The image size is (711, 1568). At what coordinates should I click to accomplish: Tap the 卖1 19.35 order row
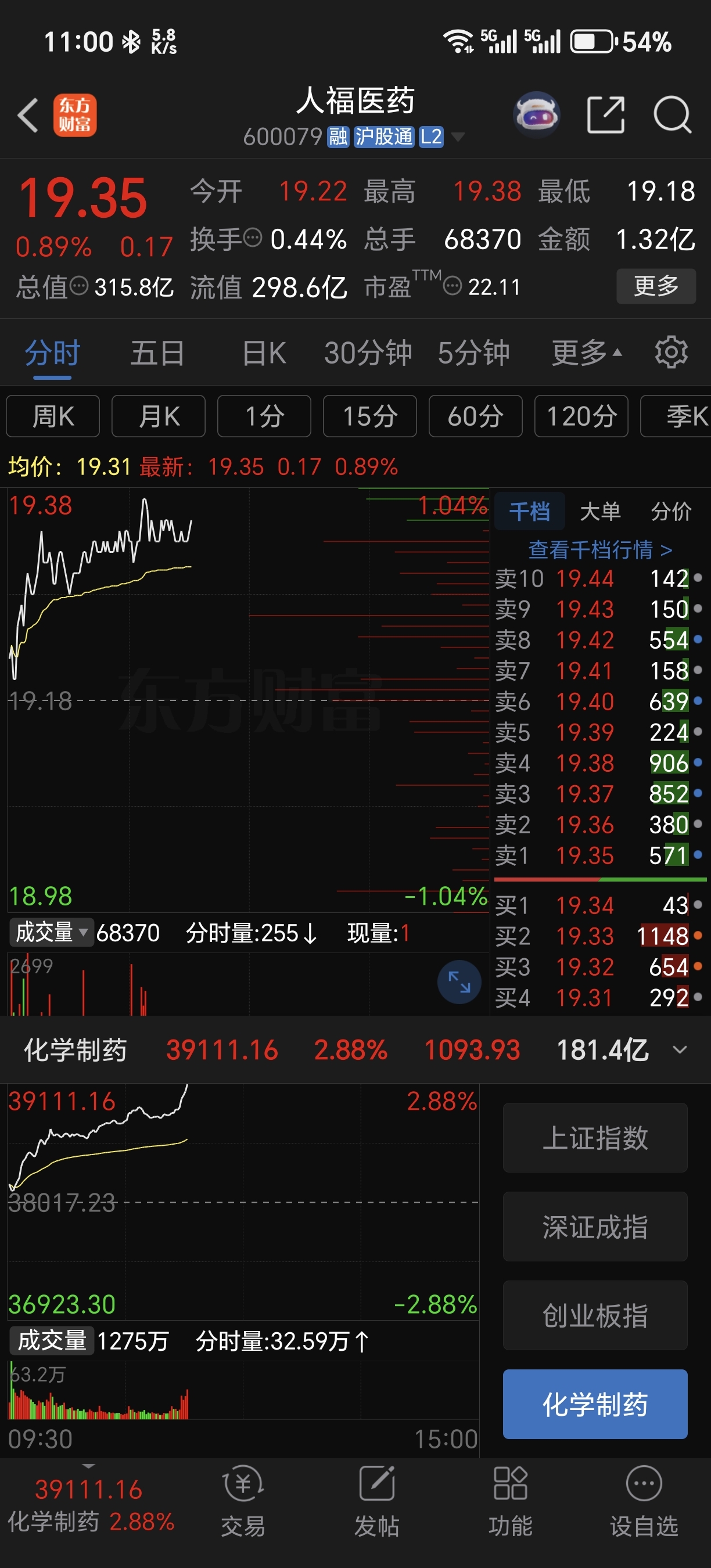pos(599,855)
